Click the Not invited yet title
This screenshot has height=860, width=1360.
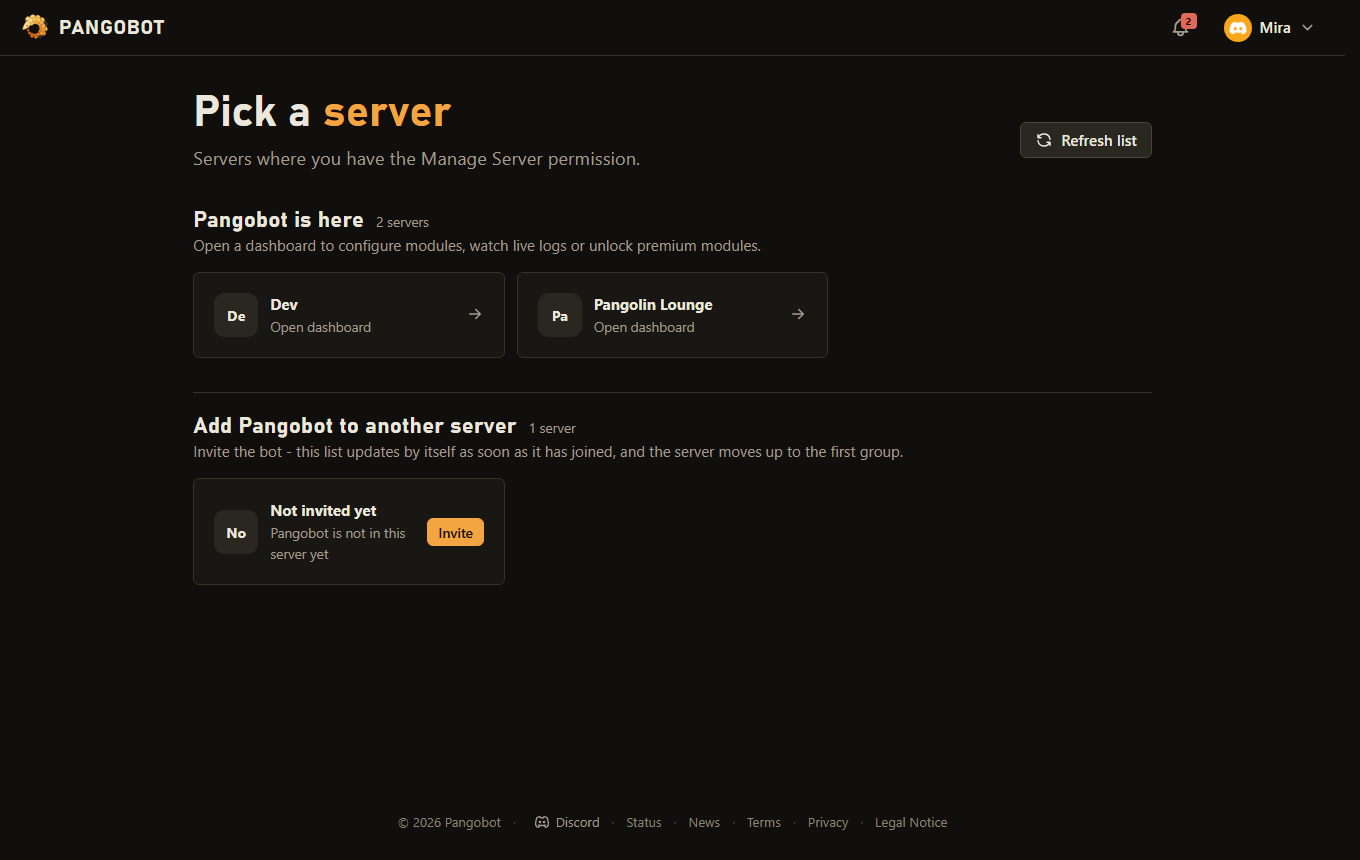323,510
